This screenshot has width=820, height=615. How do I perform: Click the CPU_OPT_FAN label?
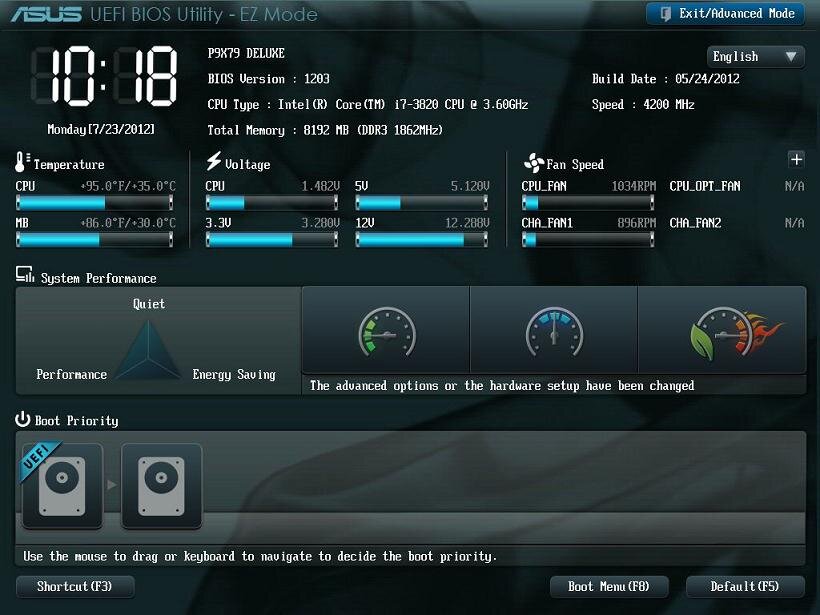[705, 186]
